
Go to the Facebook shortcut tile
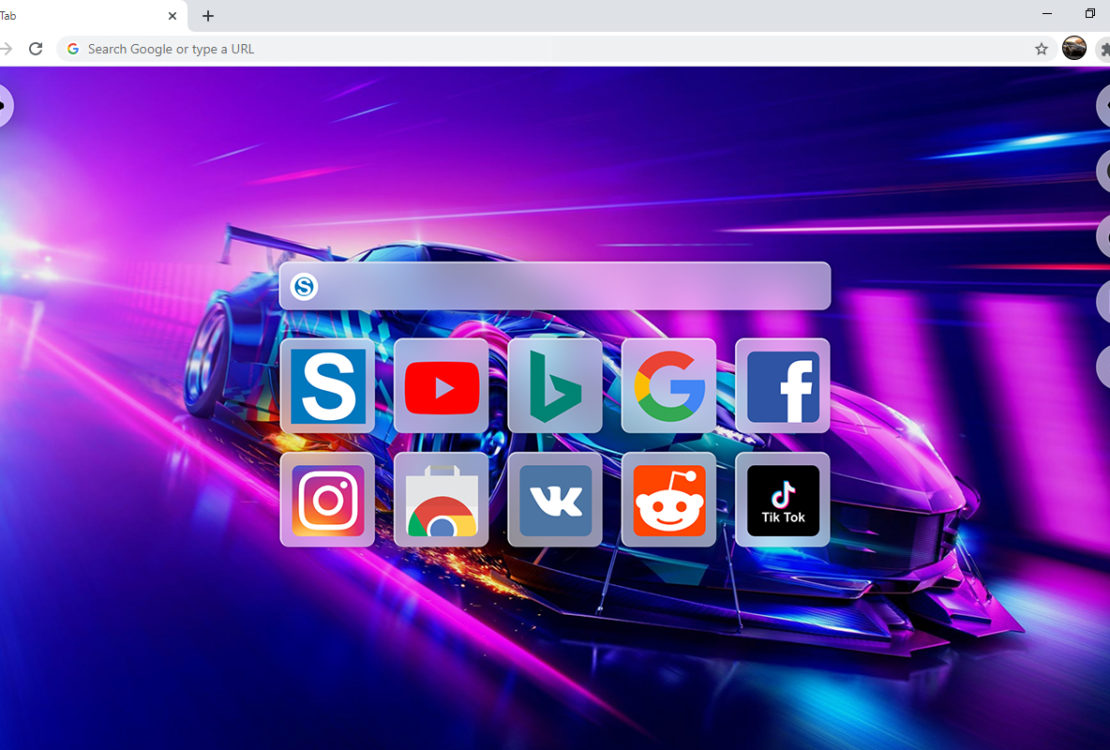click(x=782, y=385)
